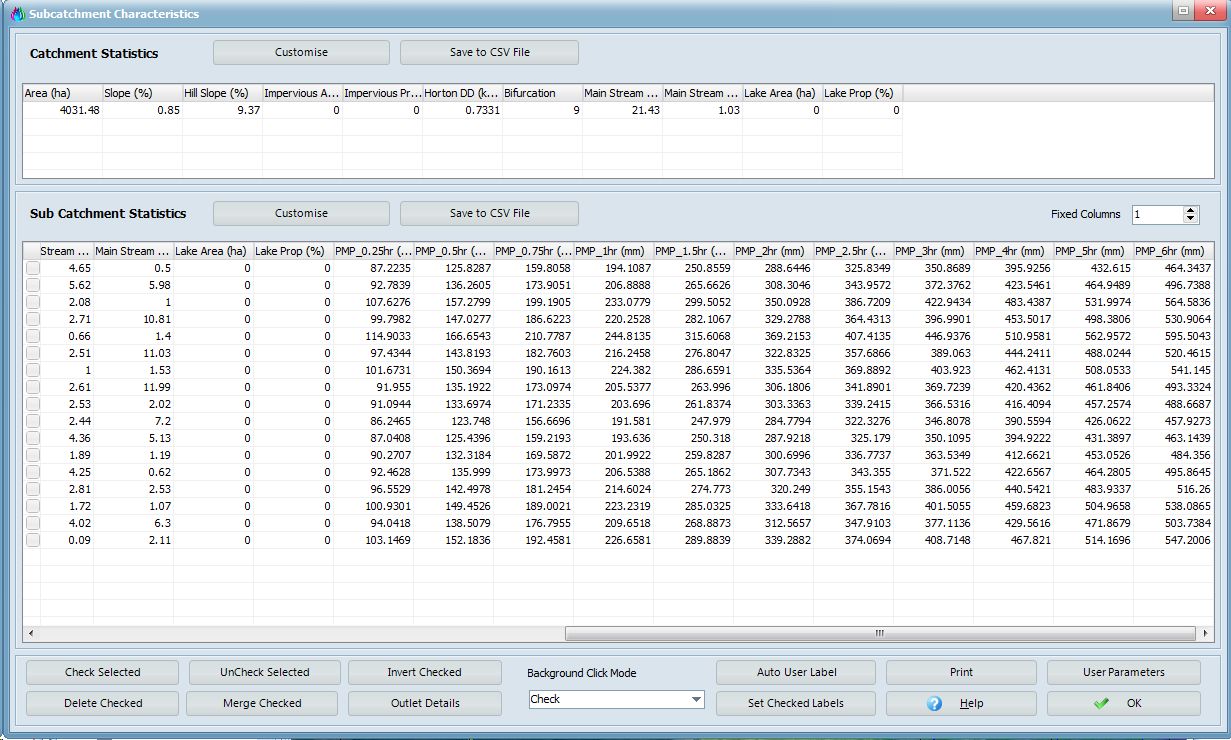This screenshot has width=1231, height=740.
Task: Click the app icon in title bar
Action: click(16, 14)
